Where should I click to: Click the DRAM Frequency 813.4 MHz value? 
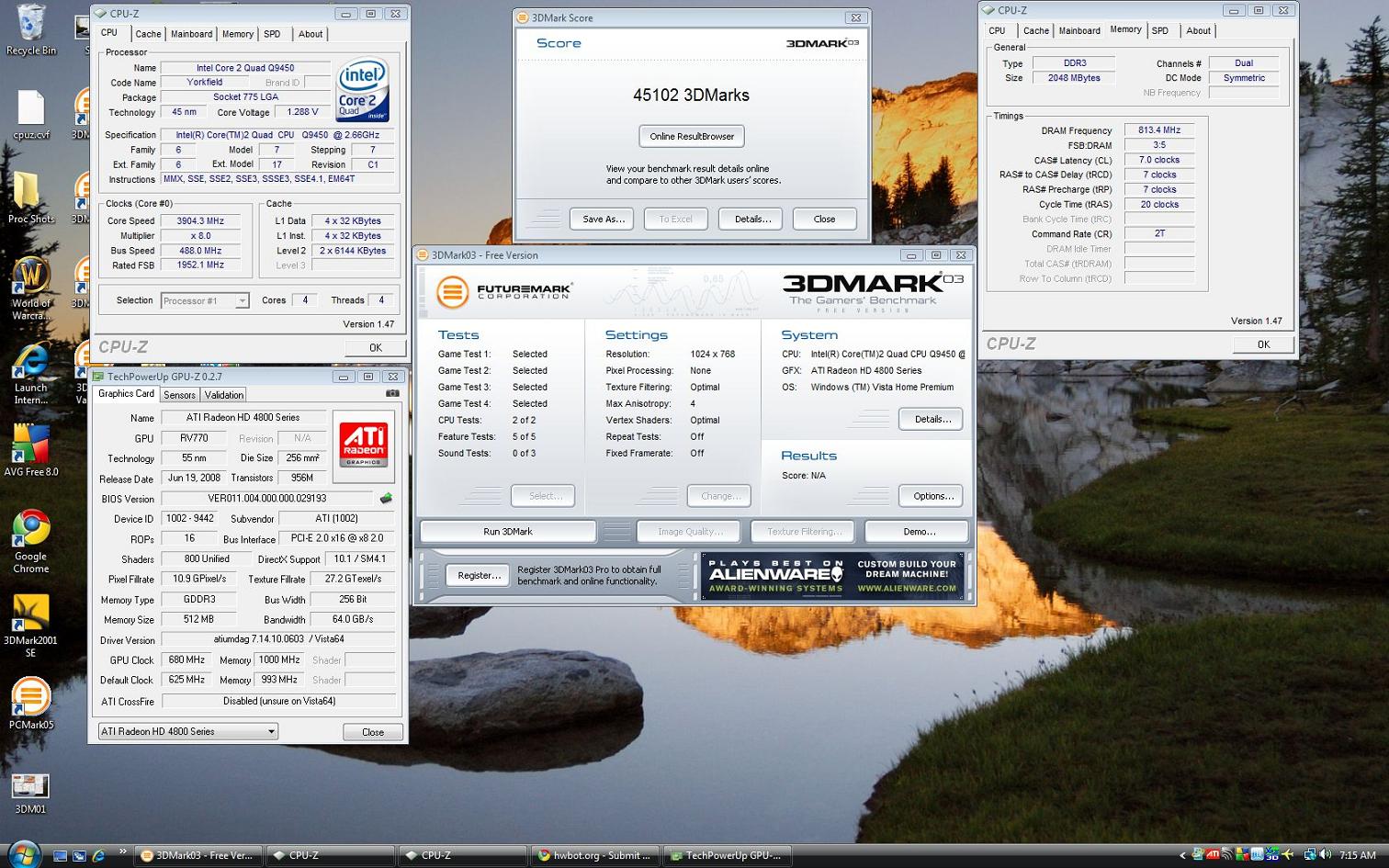coord(1158,130)
